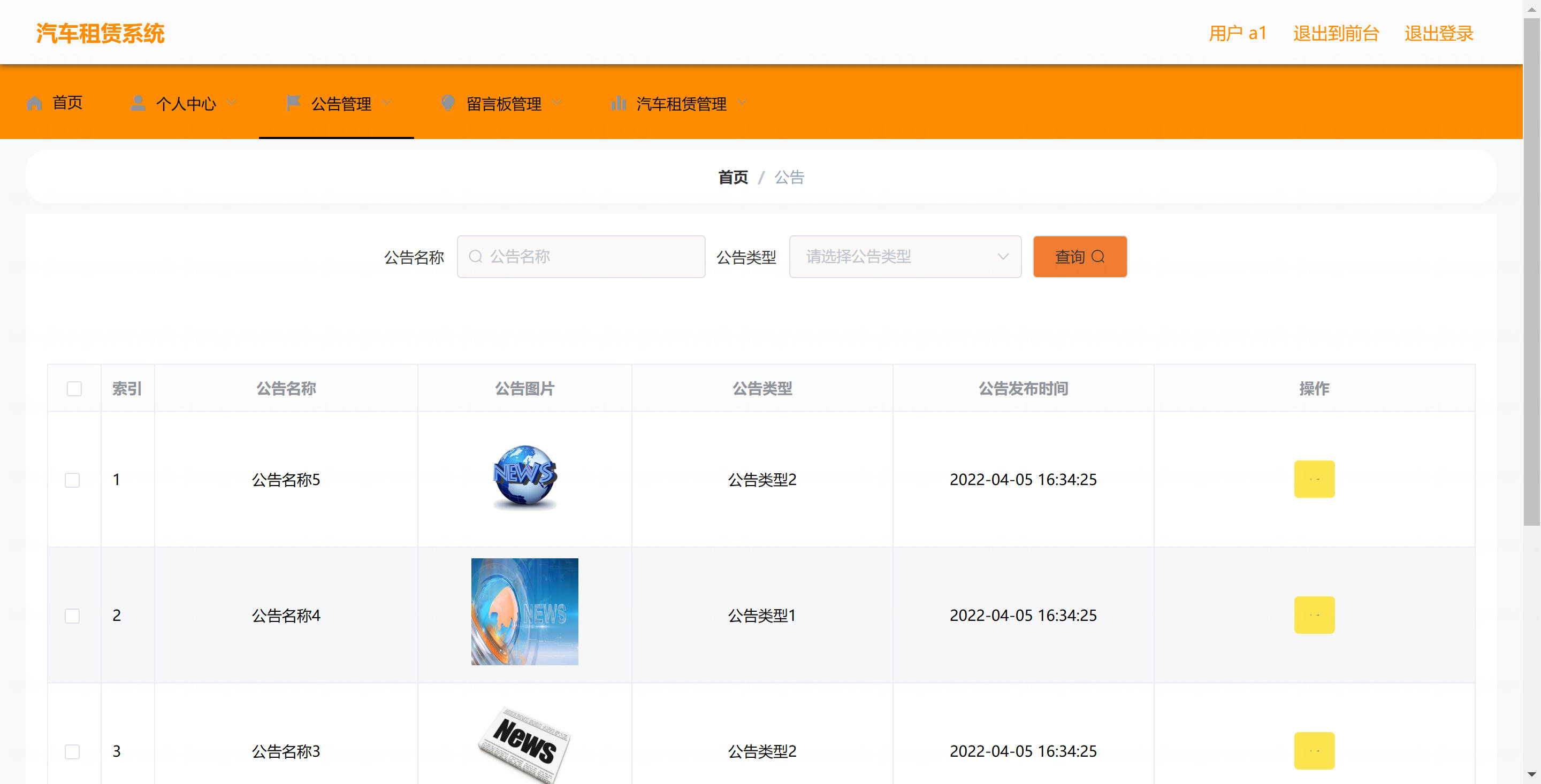This screenshot has width=1541, height=784.
Task: Click yellow action button for 公告名称4
Action: click(1314, 615)
